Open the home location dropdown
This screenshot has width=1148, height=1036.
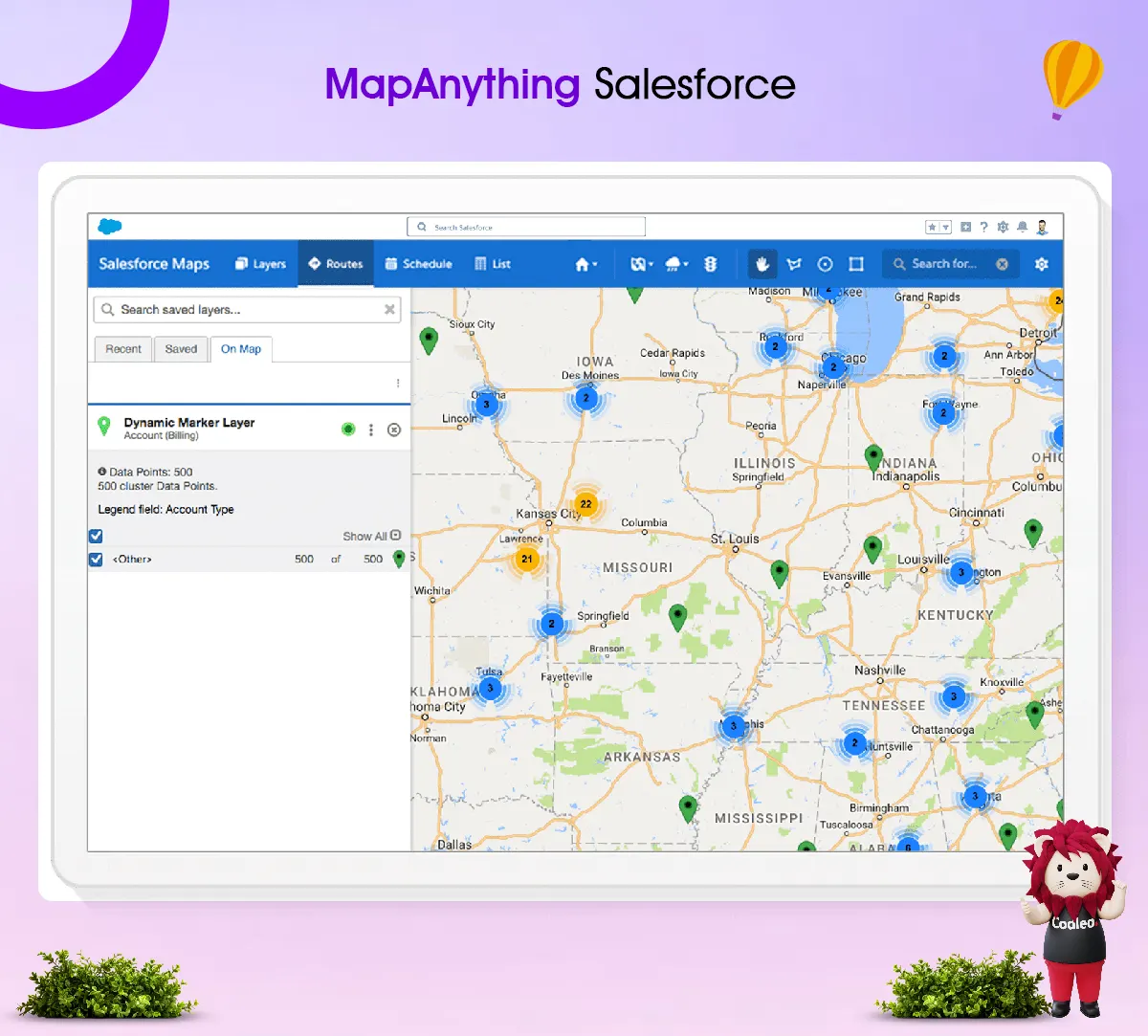pyautogui.click(x=585, y=264)
